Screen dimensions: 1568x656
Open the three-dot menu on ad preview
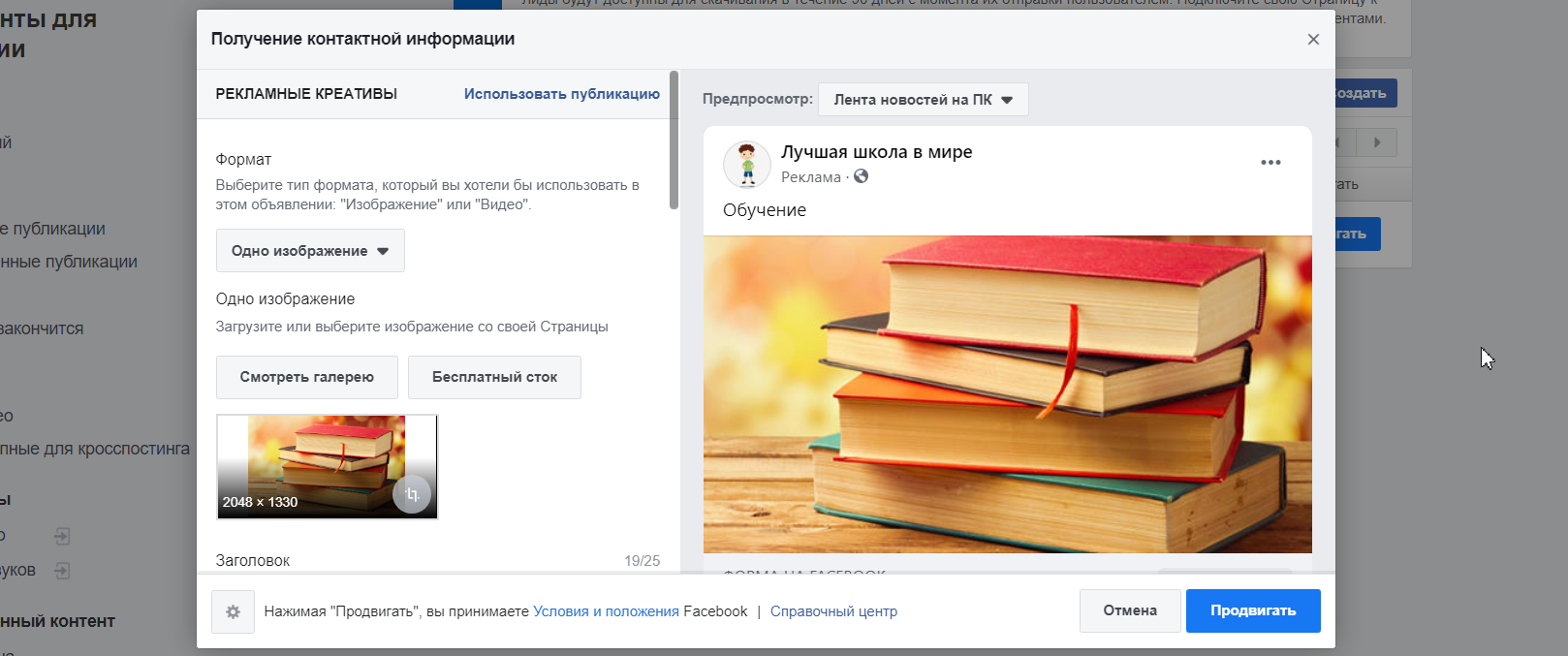coord(1270,163)
